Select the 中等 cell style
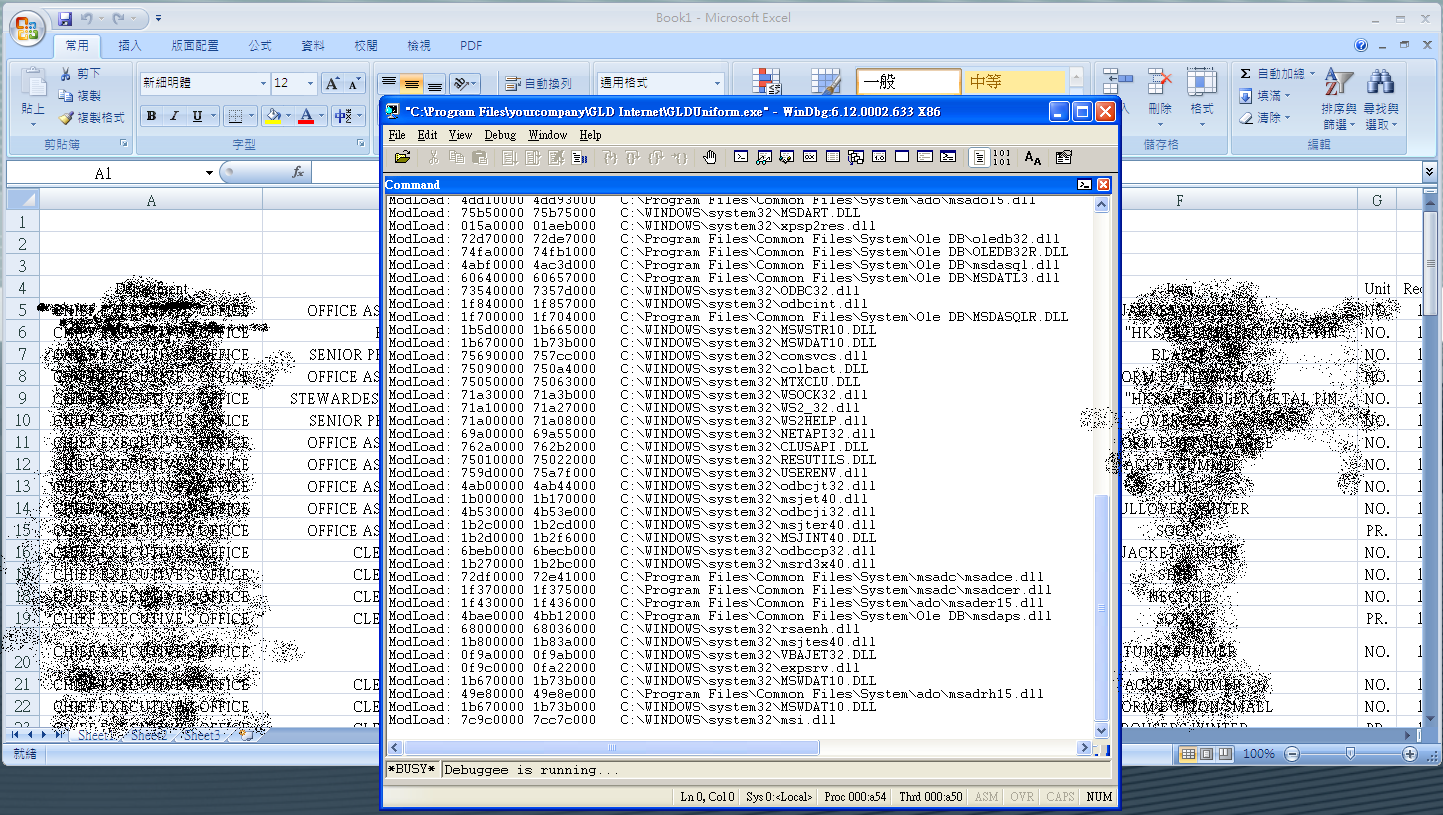Screen dimensions: 1443x815 (1014, 82)
